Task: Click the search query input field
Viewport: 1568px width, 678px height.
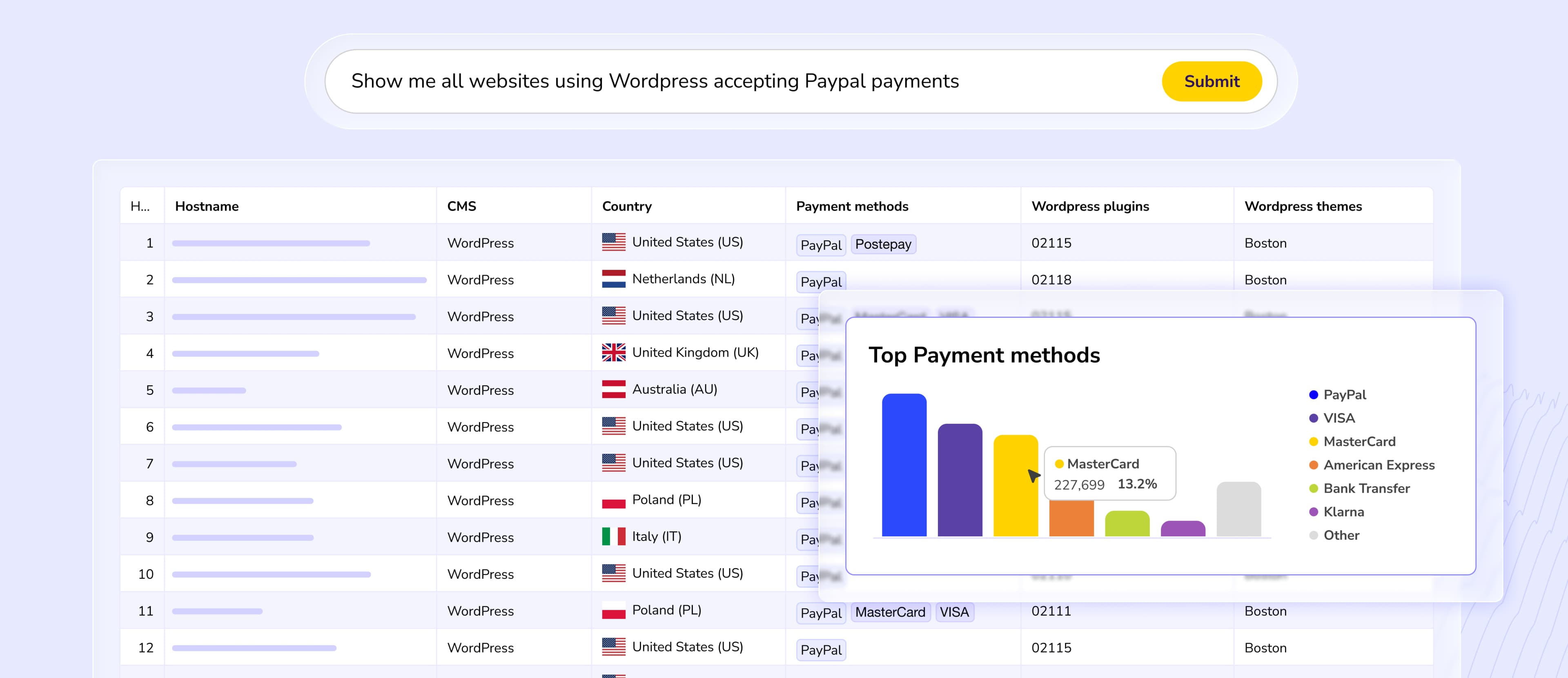Action: pyautogui.click(x=731, y=81)
